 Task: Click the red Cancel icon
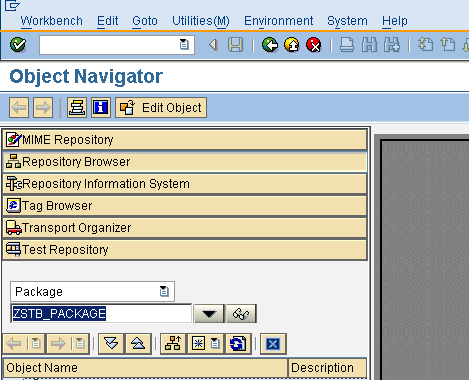click(314, 45)
